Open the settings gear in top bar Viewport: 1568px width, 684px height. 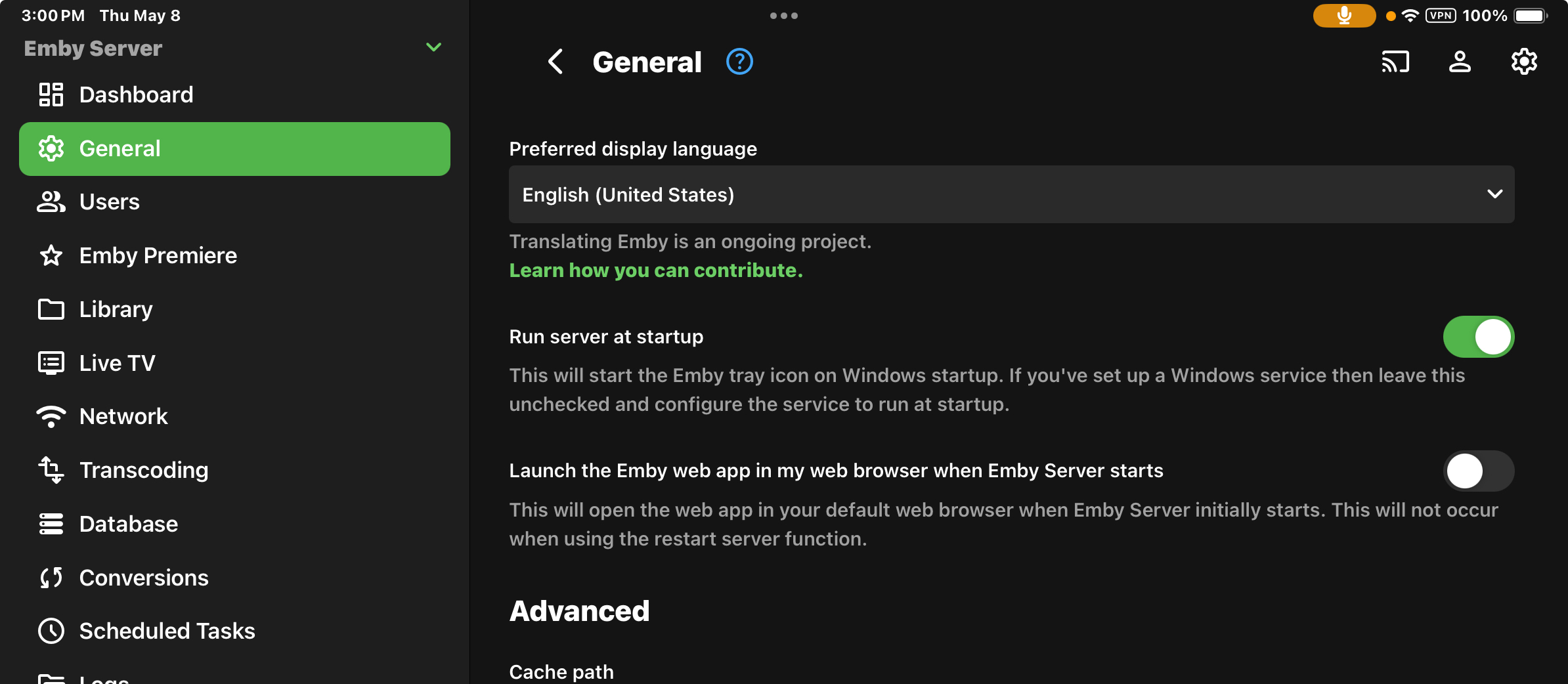(1524, 62)
